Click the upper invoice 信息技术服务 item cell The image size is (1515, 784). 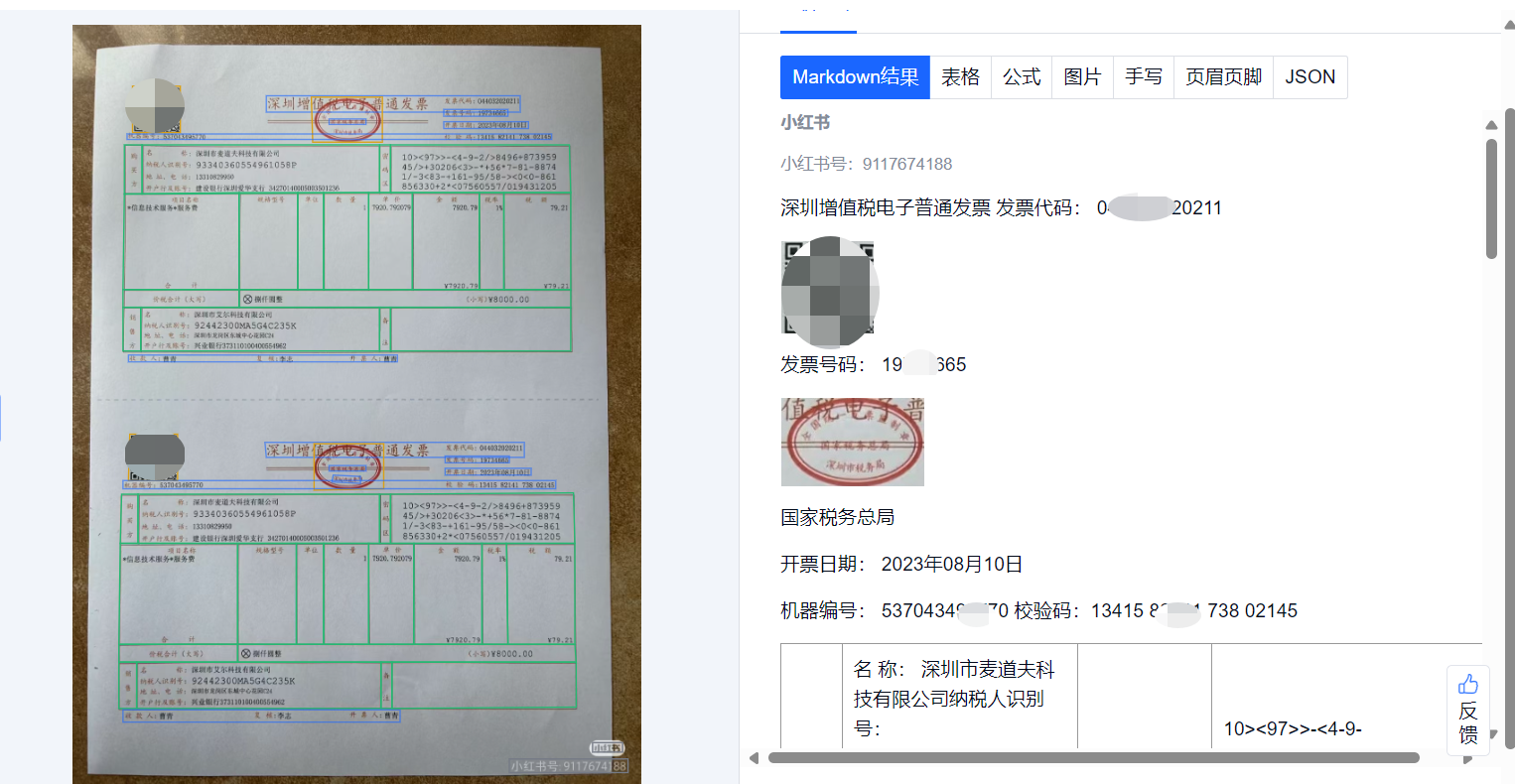click(x=182, y=242)
